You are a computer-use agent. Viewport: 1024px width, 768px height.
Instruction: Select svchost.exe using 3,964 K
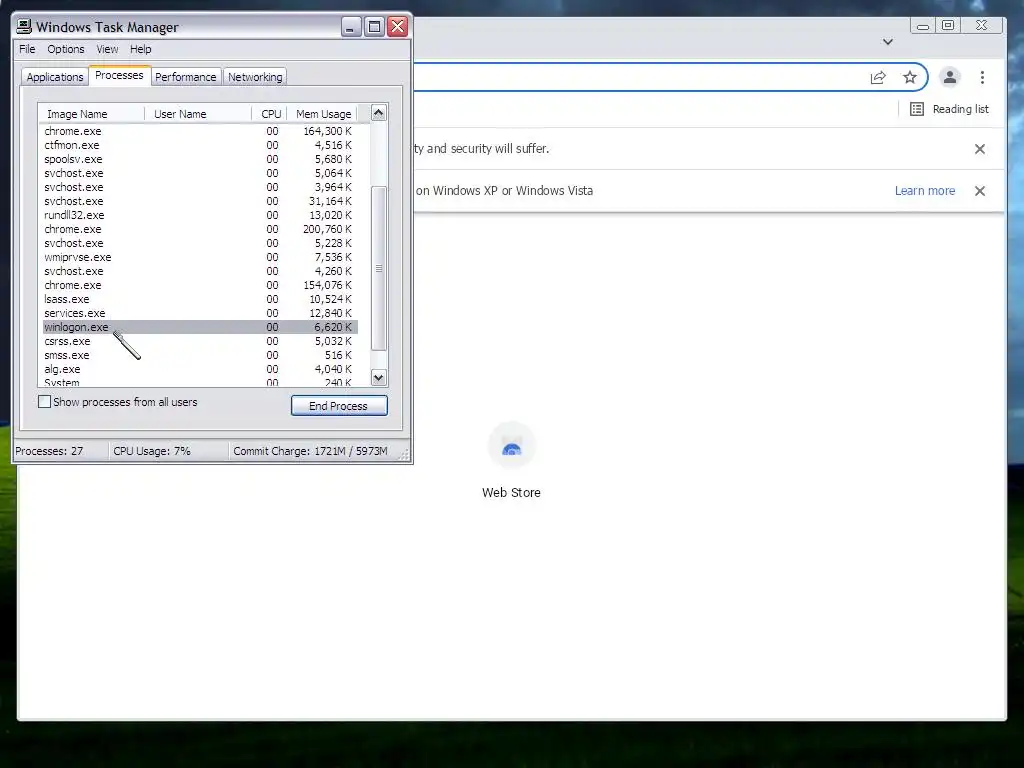pyautogui.click(x=199, y=187)
